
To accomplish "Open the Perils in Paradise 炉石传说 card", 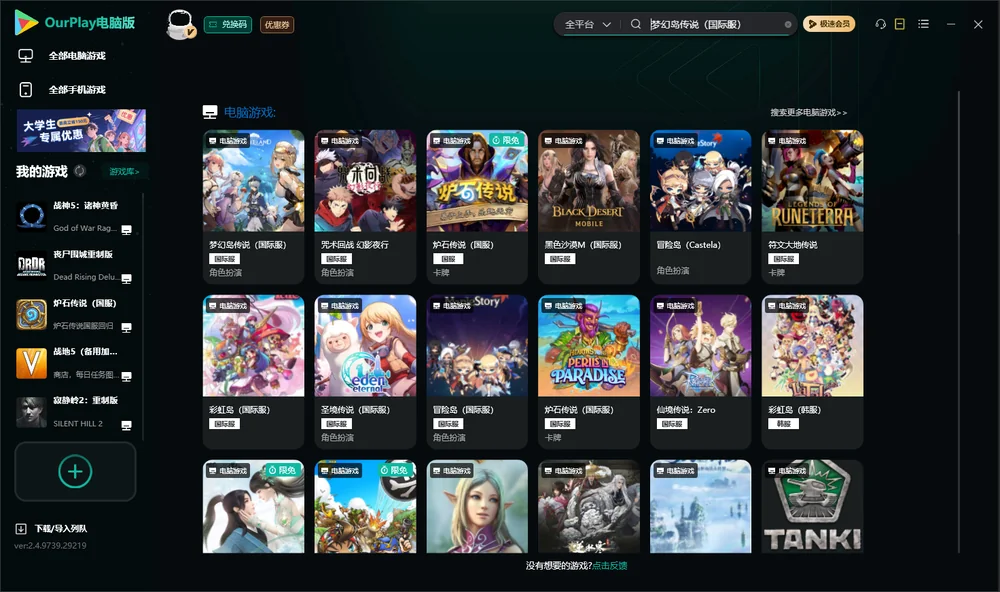I will click(589, 372).
